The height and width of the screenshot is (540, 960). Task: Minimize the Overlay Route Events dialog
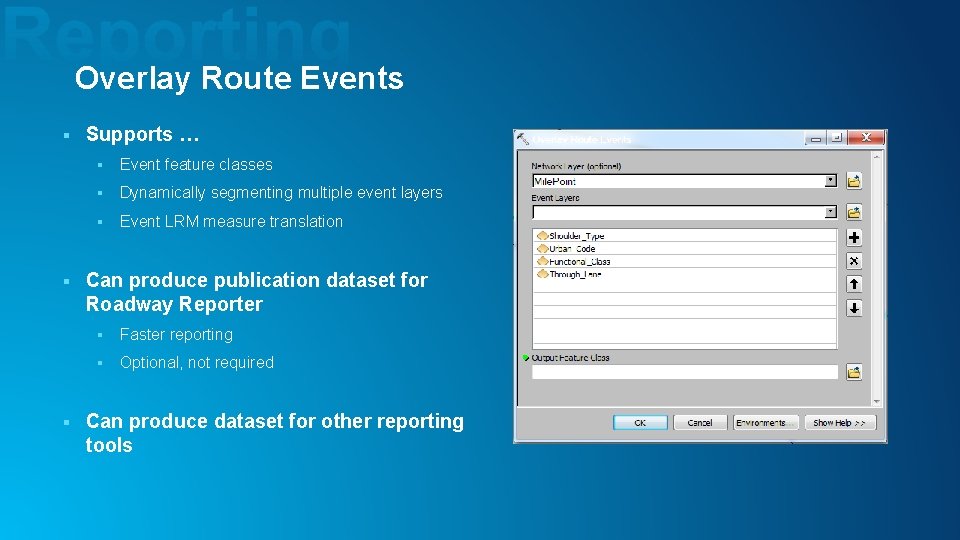(816, 138)
